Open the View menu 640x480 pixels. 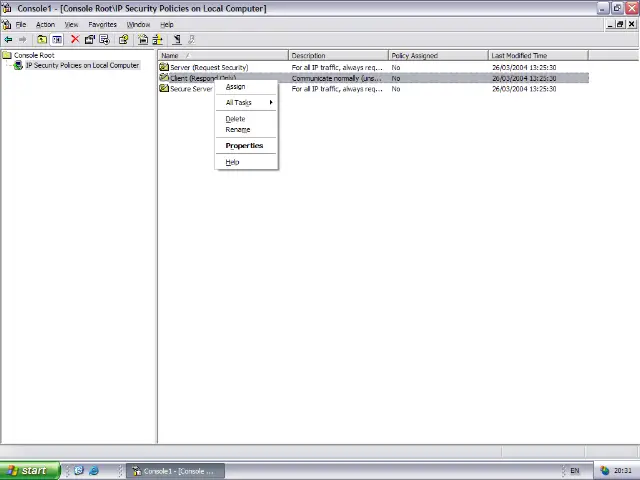tap(71, 24)
